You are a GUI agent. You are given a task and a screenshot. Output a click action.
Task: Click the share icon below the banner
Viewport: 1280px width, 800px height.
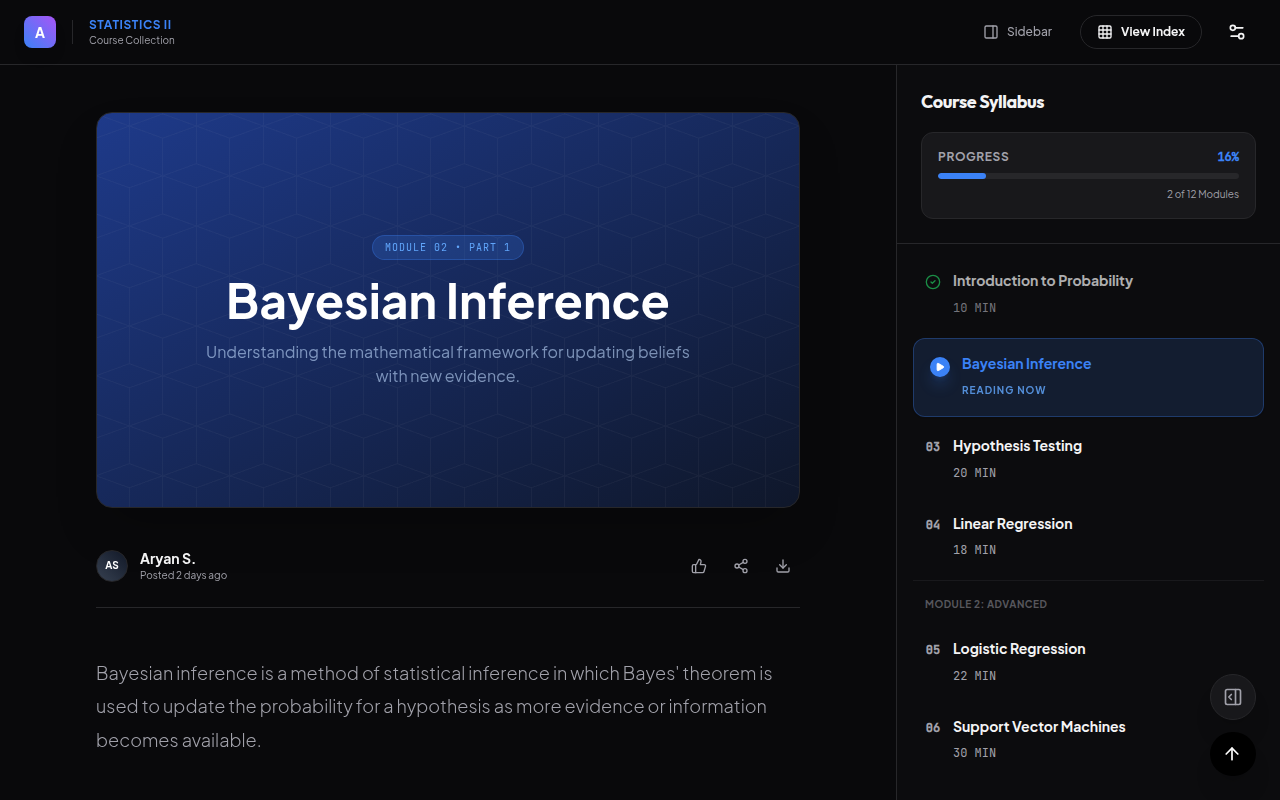coord(741,566)
